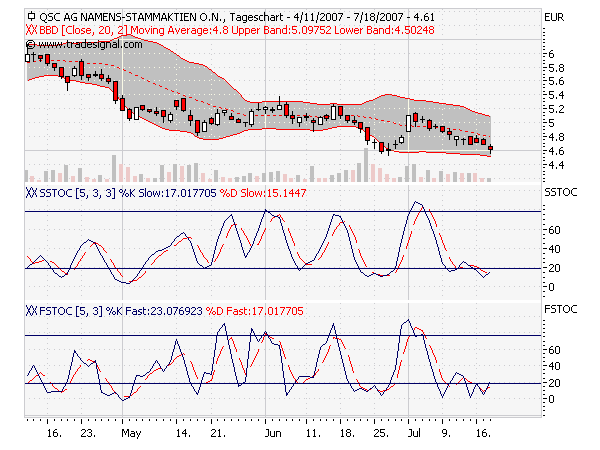
Task: Click the 14. date label
Action: [x=183, y=433]
